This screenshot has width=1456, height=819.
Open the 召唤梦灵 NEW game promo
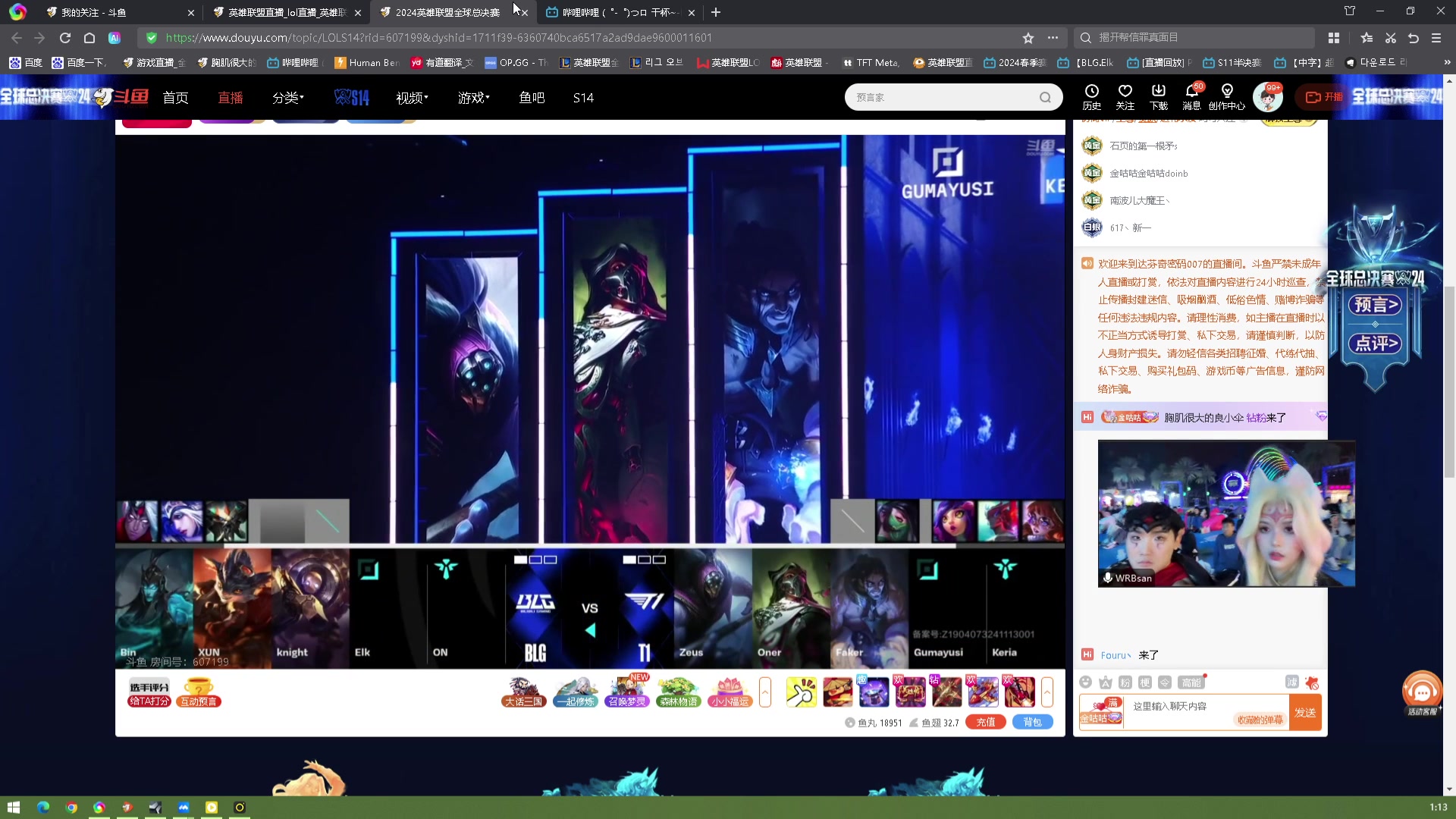click(626, 691)
